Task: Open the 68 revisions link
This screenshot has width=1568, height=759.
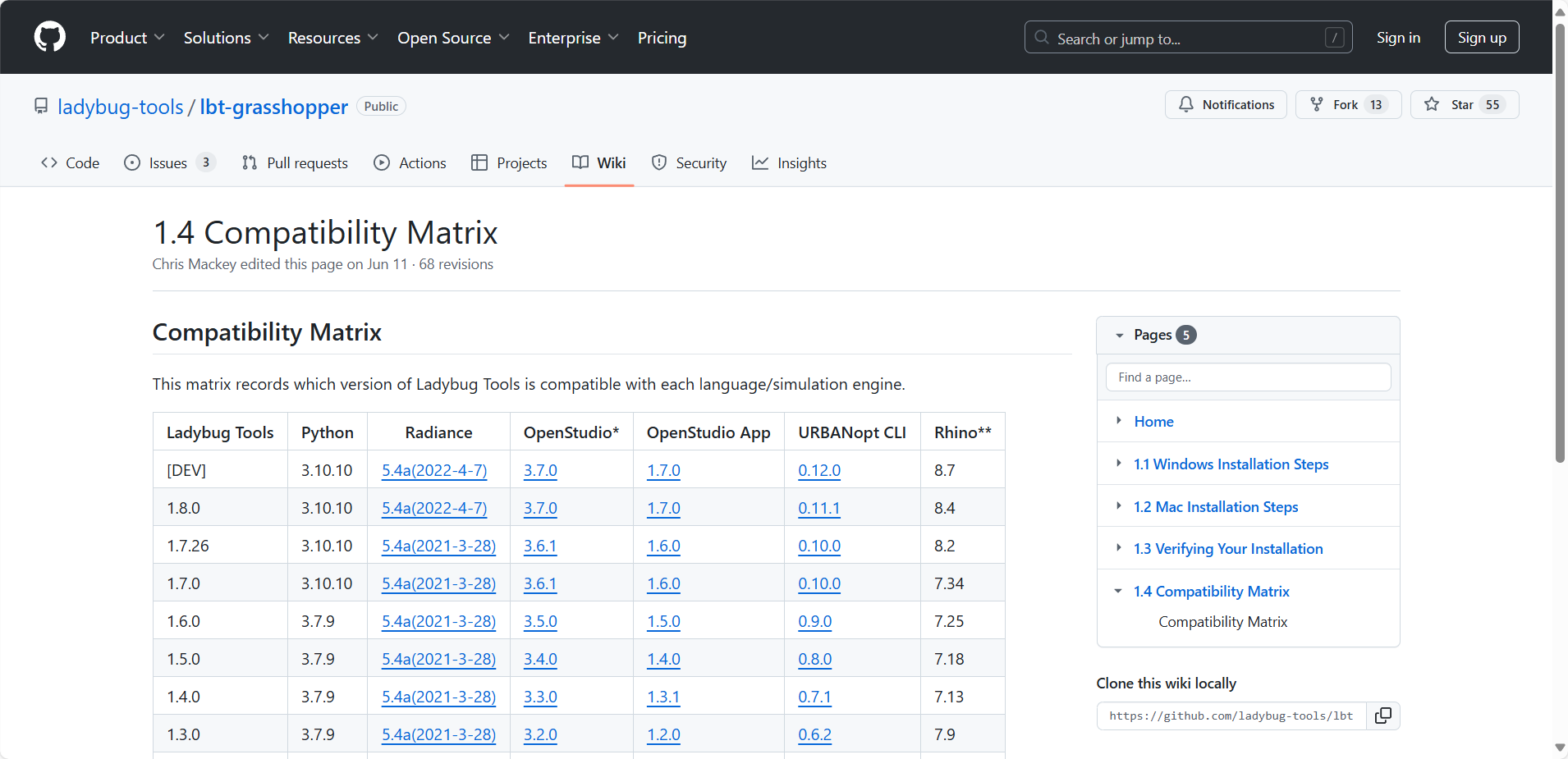Action: [456, 264]
